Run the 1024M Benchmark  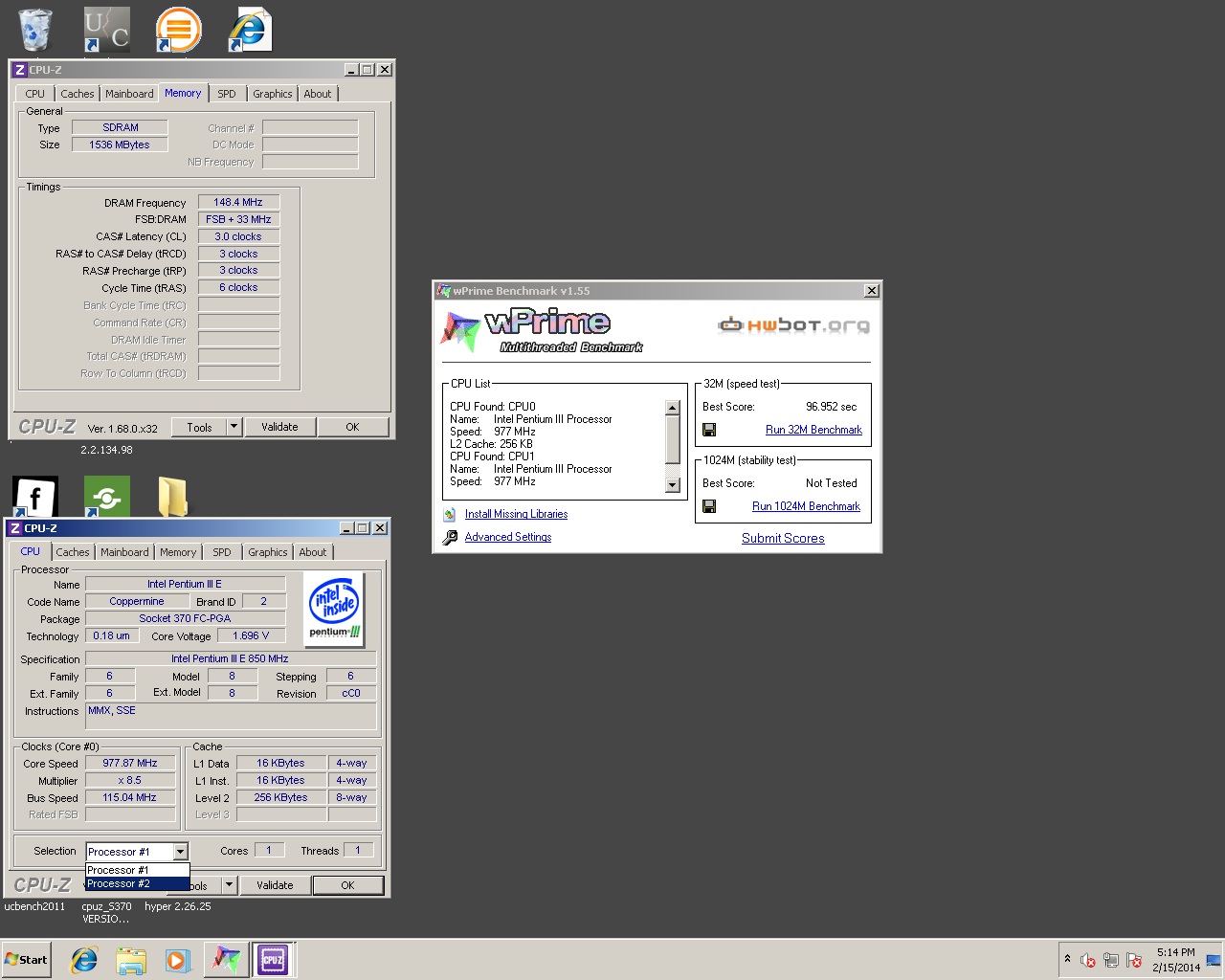(806, 506)
